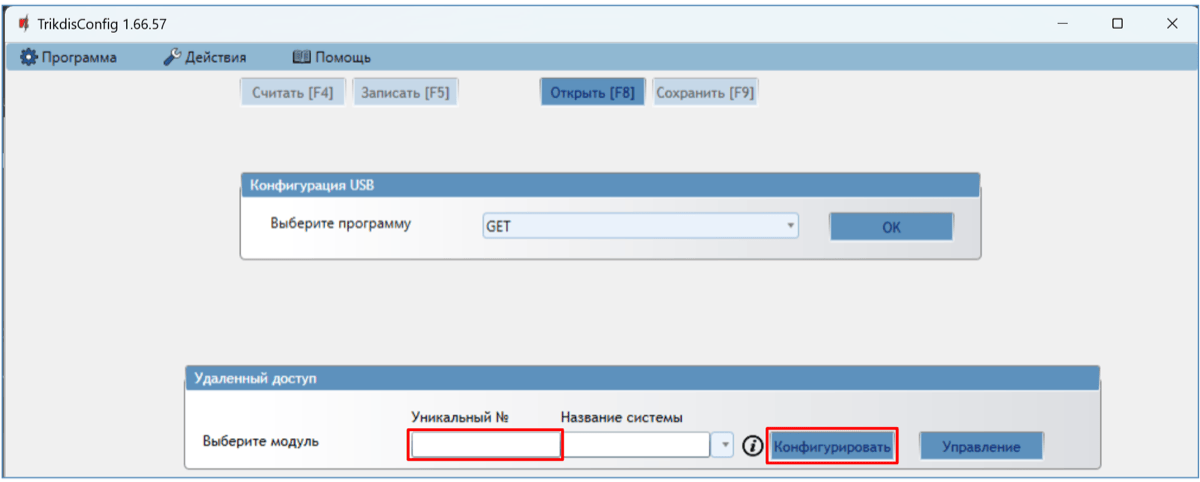The width and height of the screenshot is (1200, 482).
Task: Click the book icon of Помощь
Action: 301,58
